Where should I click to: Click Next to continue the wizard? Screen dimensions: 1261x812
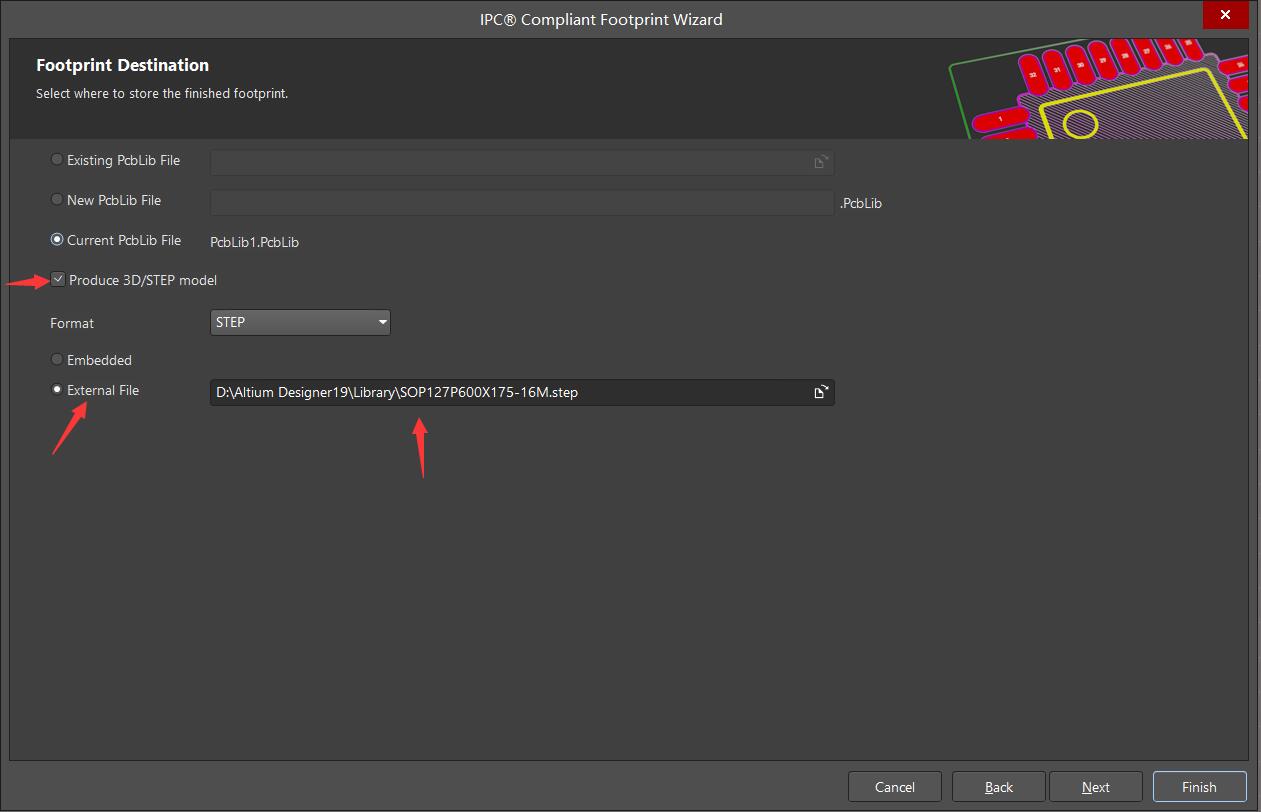point(1096,787)
